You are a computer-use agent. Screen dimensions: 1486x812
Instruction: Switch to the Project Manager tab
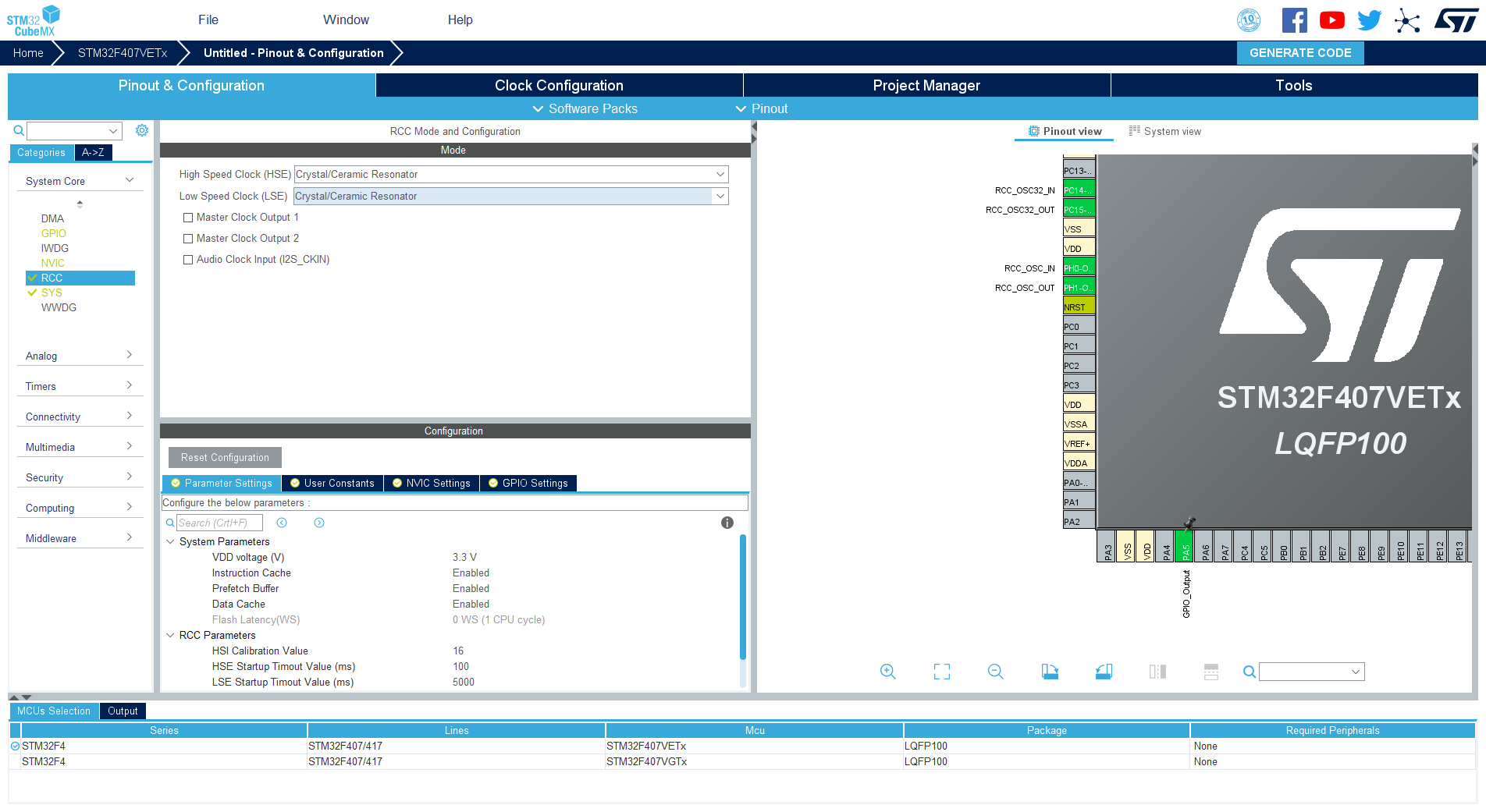[x=926, y=85]
